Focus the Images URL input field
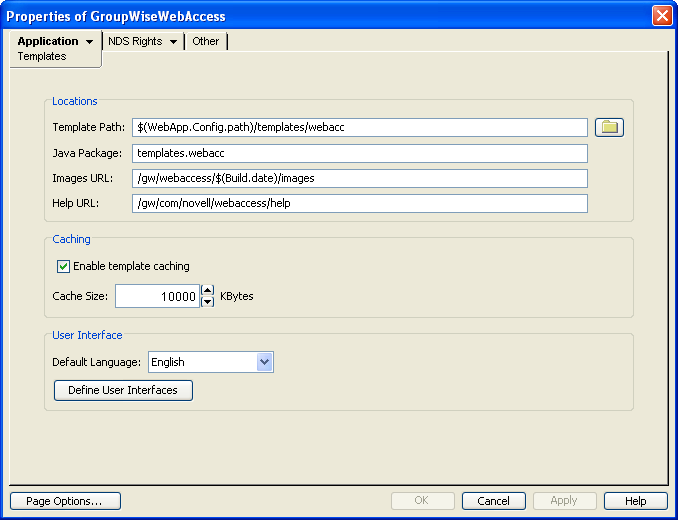This screenshot has height=520, width=678. tap(360, 179)
